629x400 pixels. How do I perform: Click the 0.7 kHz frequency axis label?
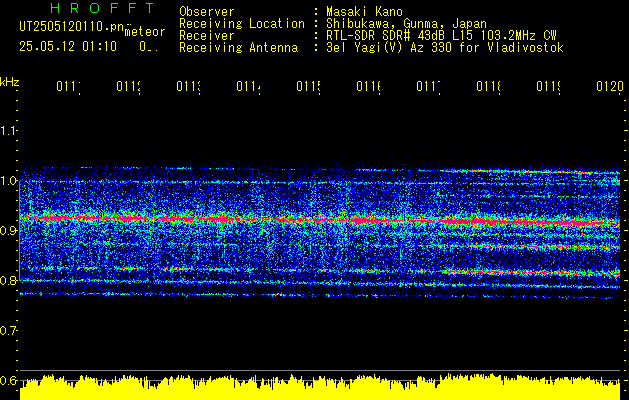[x=8, y=331]
